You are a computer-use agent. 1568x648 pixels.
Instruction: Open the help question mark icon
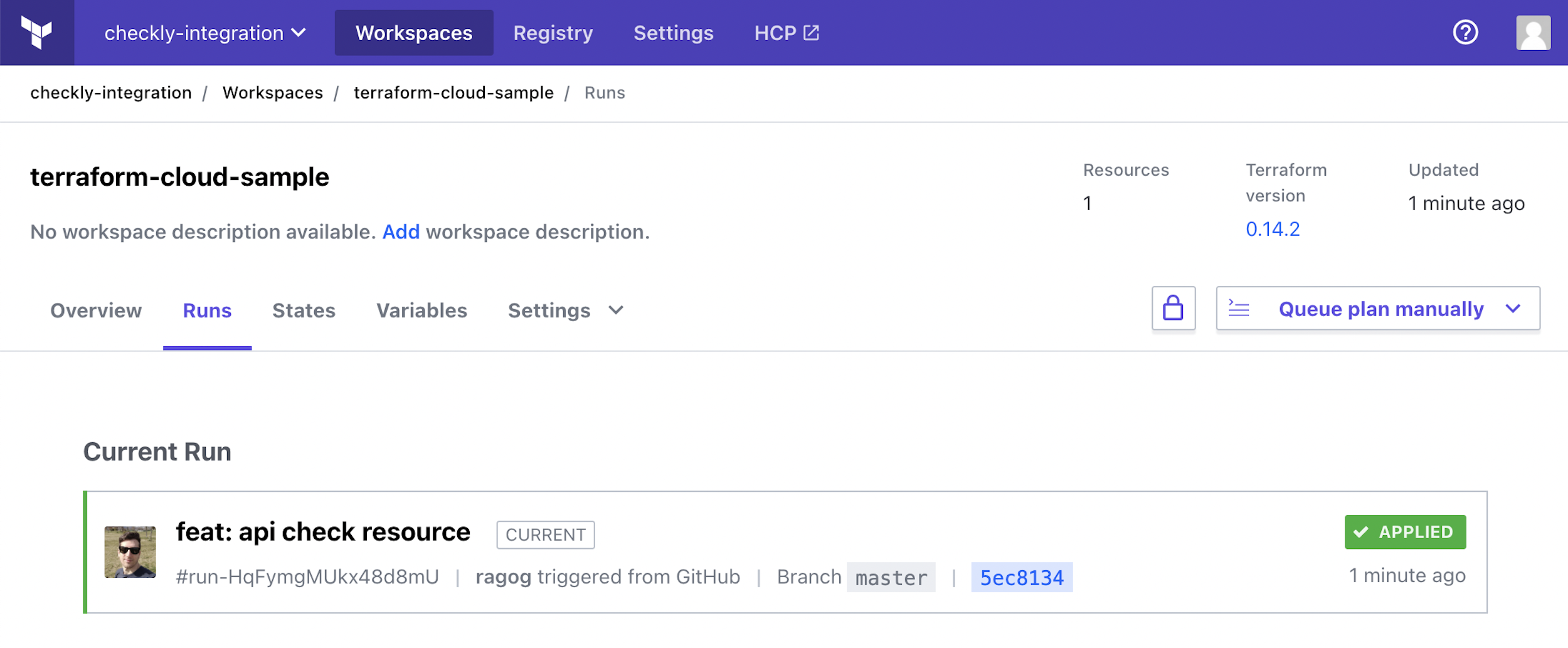point(1466,32)
